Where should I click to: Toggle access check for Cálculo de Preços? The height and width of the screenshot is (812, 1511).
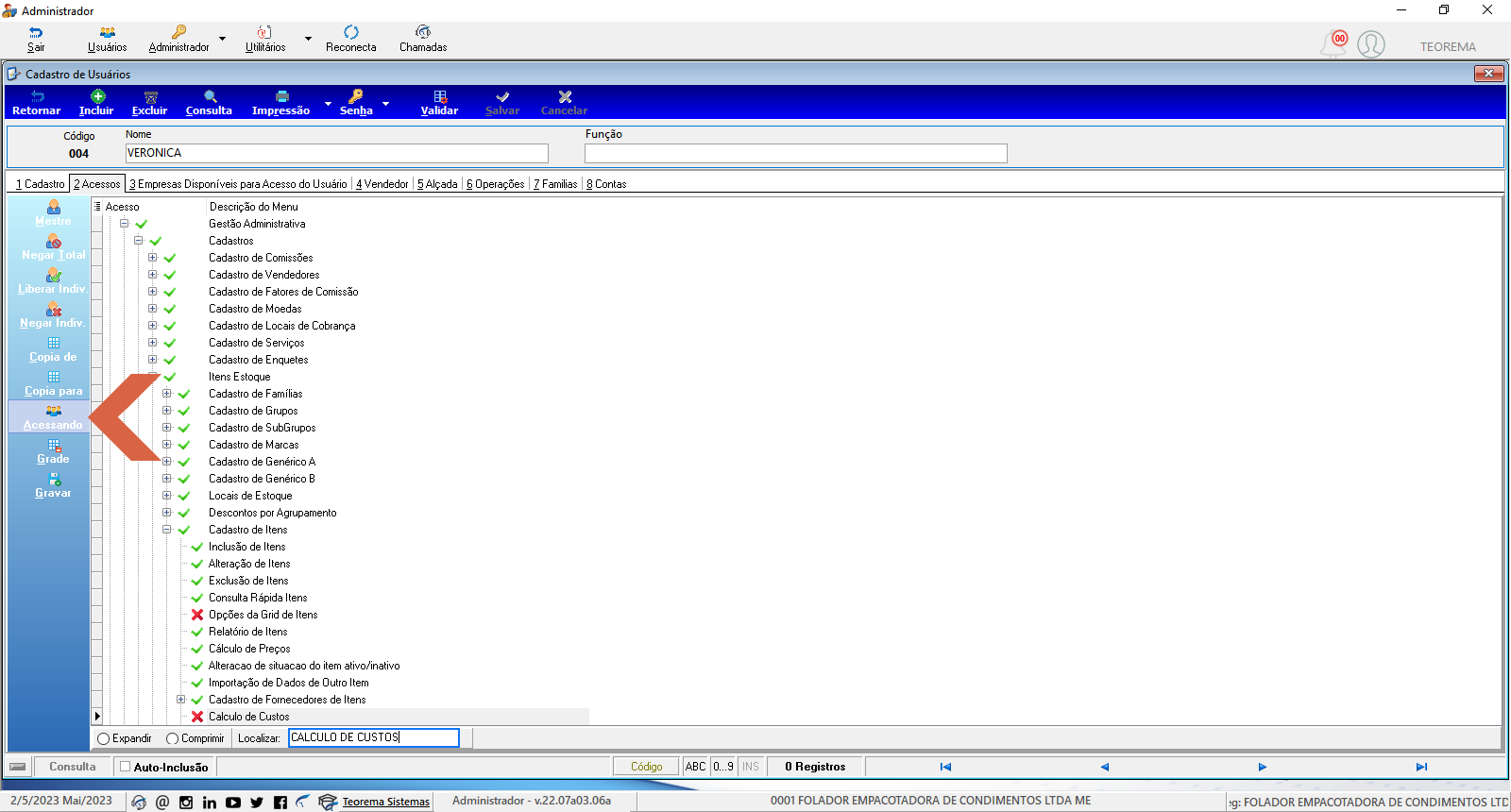click(197, 649)
